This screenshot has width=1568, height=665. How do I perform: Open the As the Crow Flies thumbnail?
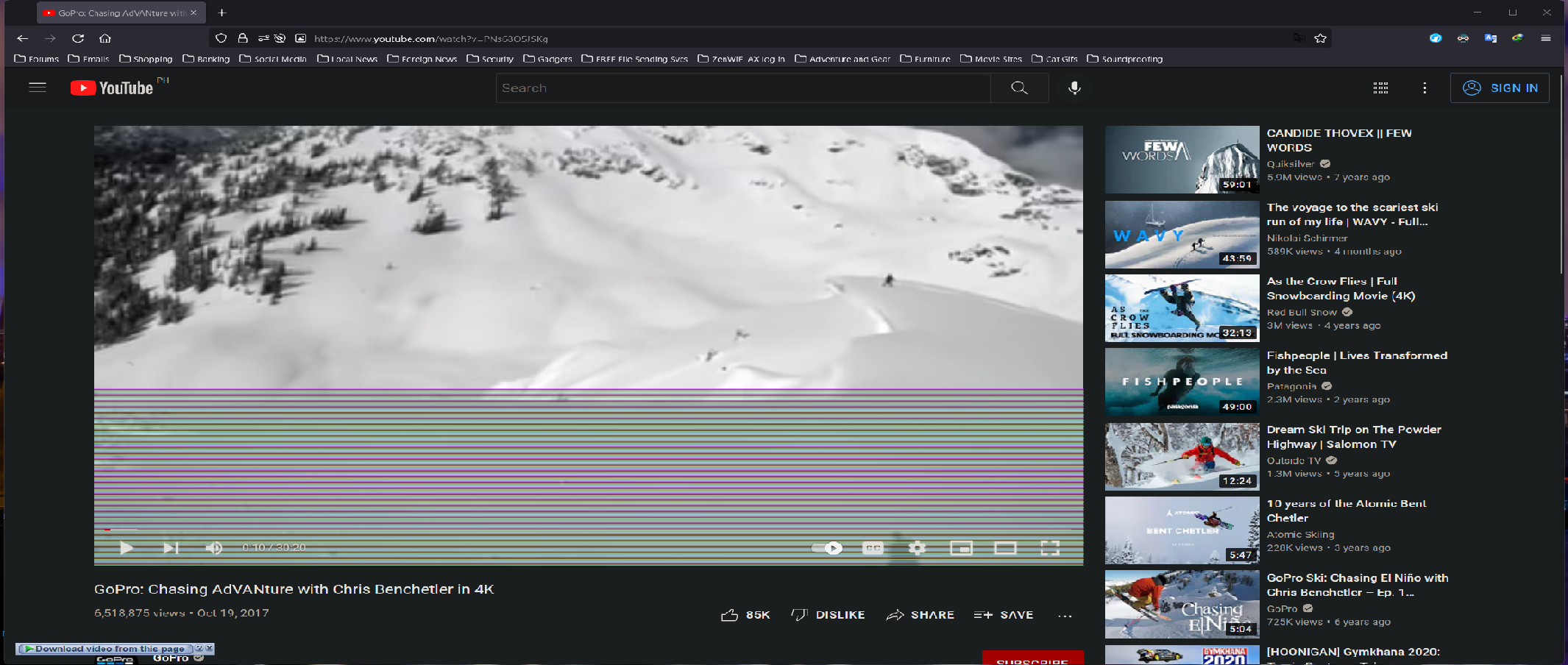pyautogui.click(x=1182, y=308)
